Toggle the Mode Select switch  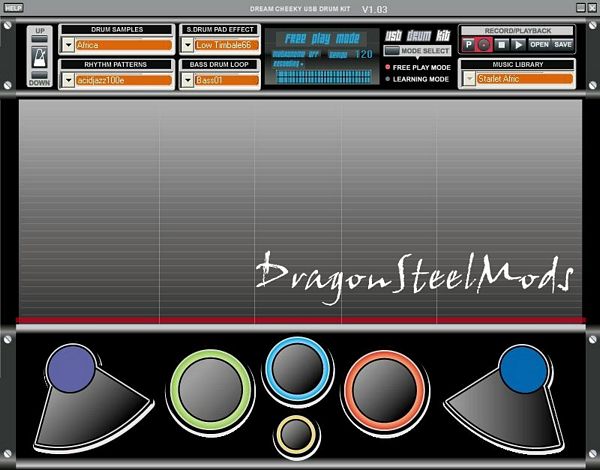391,50
